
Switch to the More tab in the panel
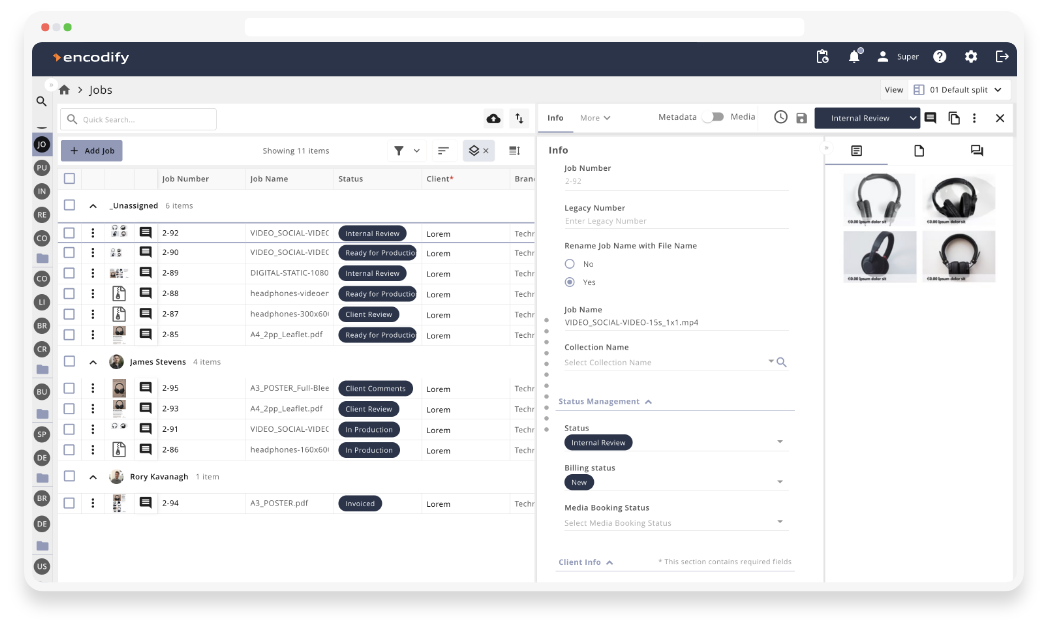coord(591,117)
